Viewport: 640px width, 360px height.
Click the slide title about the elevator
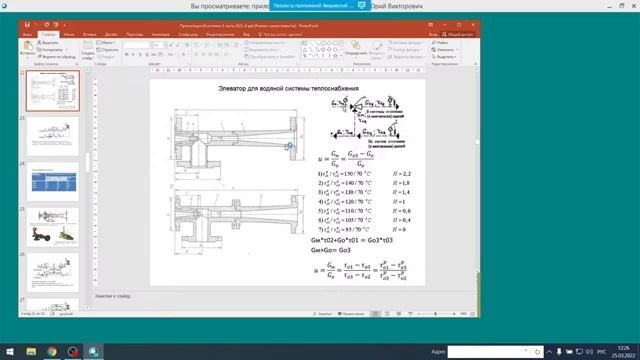coord(289,88)
